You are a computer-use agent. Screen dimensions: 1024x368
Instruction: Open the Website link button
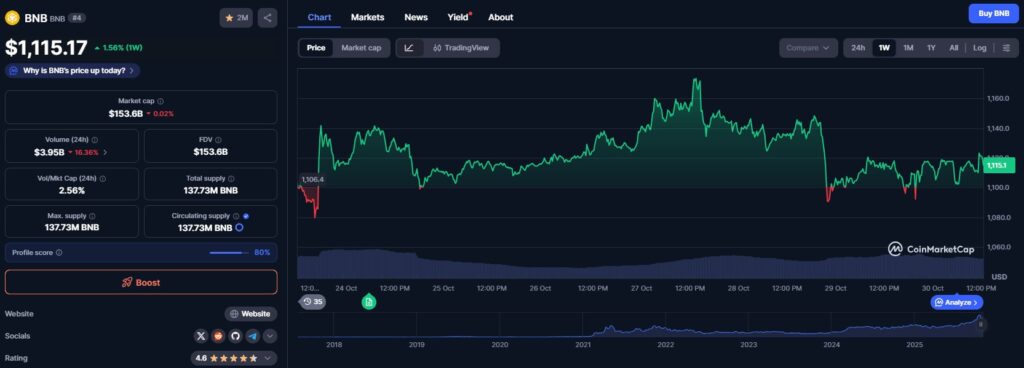point(251,314)
